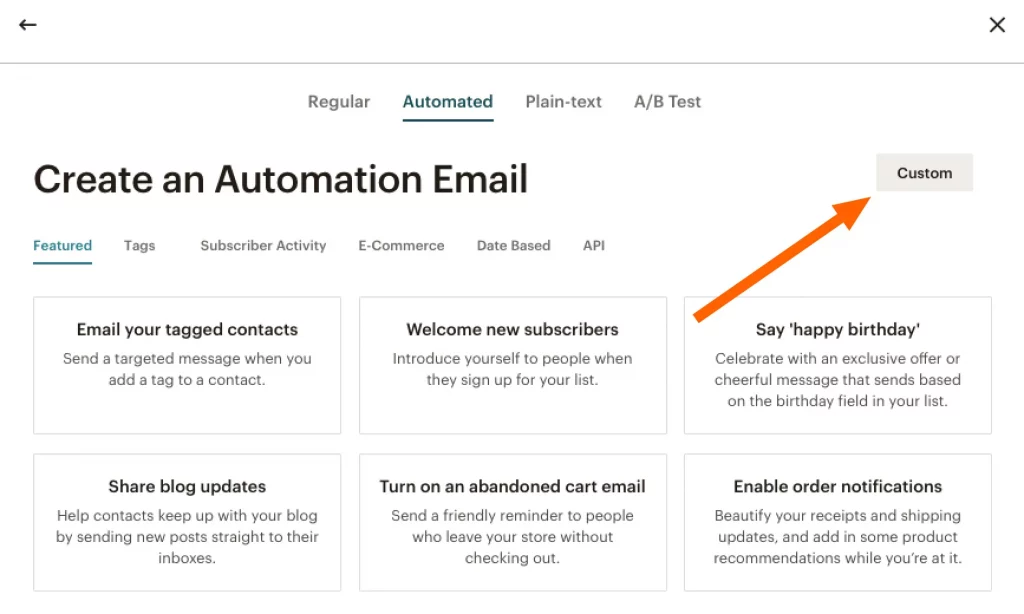This screenshot has height=614, width=1024.
Task: Switch to Date Based automations
Action: click(x=513, y=246)
